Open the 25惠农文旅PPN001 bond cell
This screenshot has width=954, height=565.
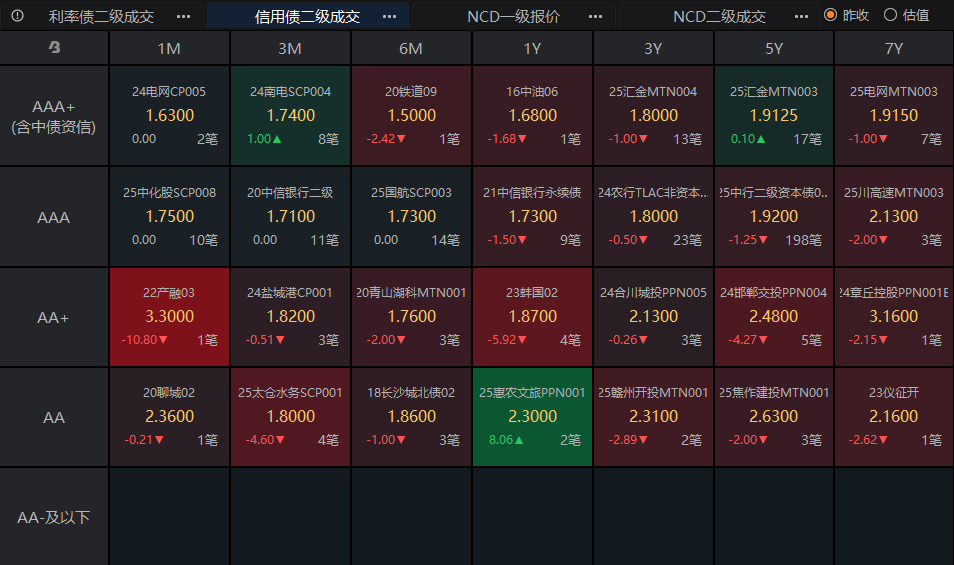pos(532,417)
